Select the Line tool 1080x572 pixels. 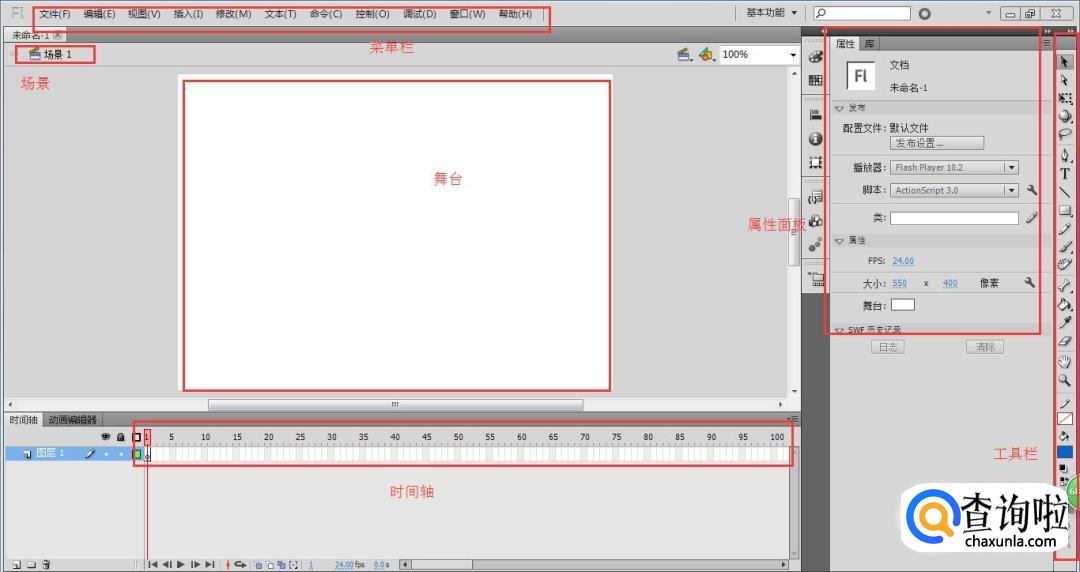[1065, 192]
